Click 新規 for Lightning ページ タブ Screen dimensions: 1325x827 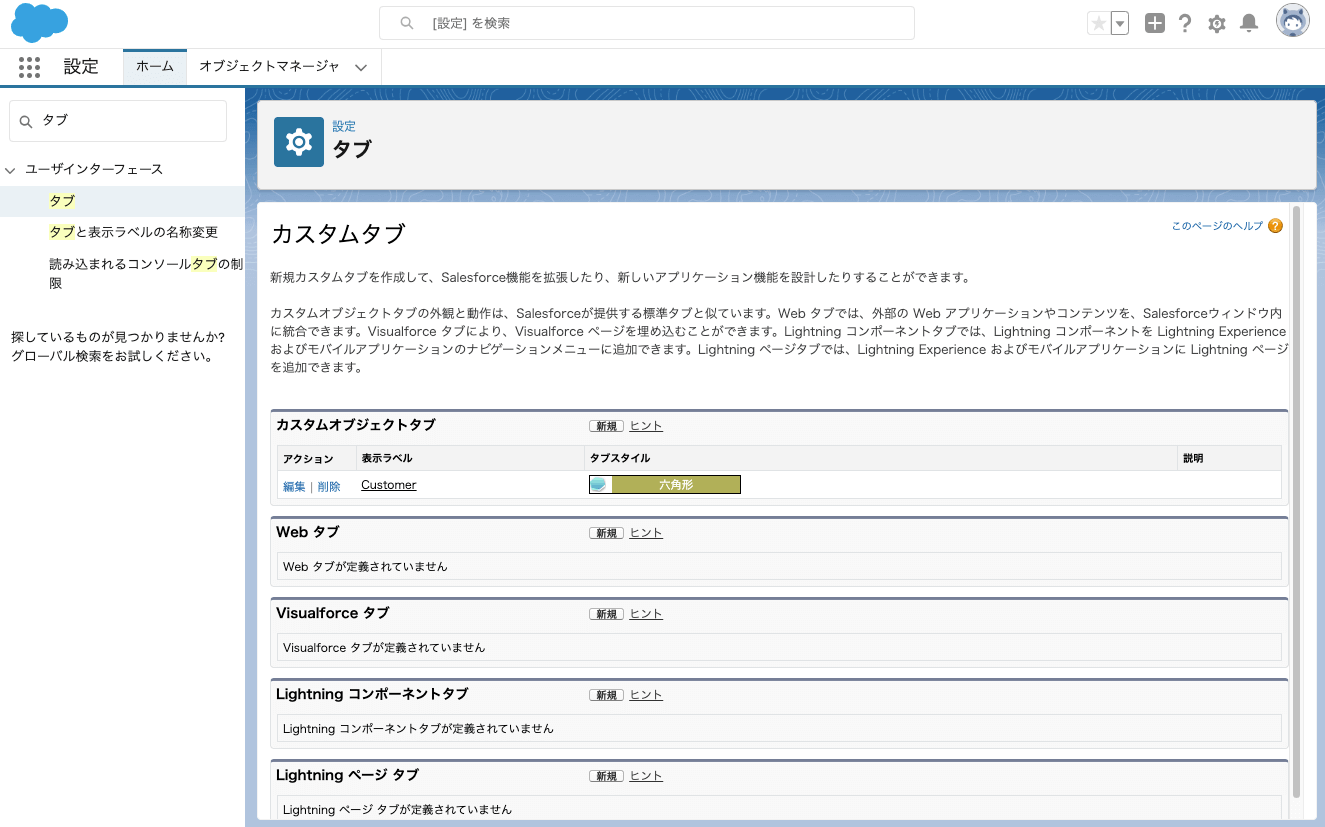click(x=606, y=776)
